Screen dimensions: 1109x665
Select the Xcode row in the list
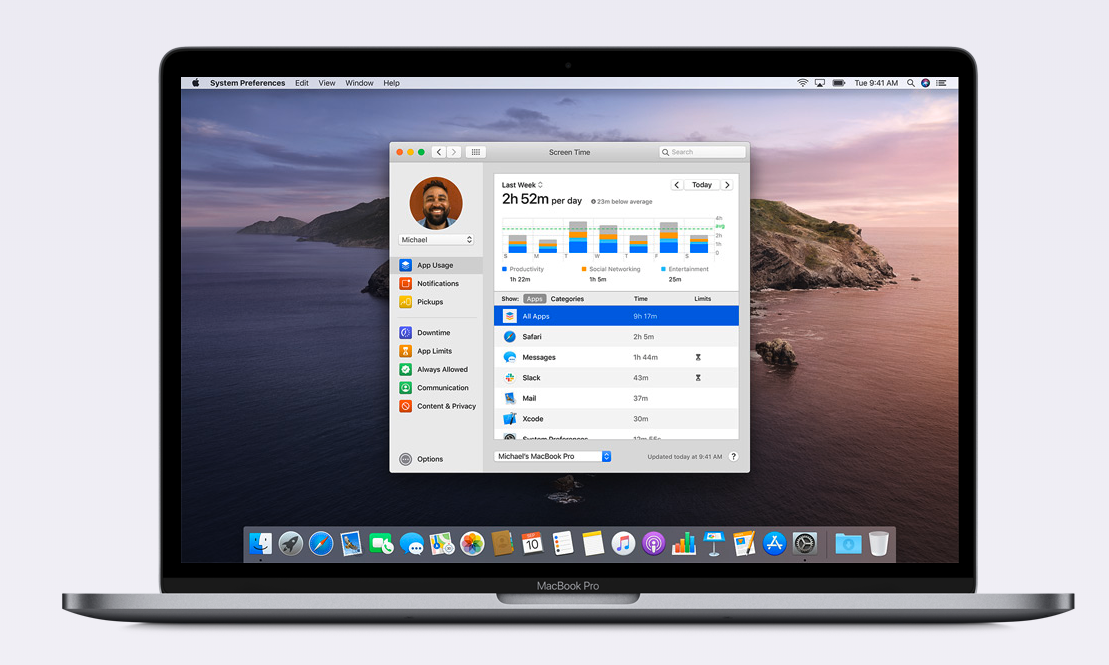pyautogui.click(x=616, y=419)
